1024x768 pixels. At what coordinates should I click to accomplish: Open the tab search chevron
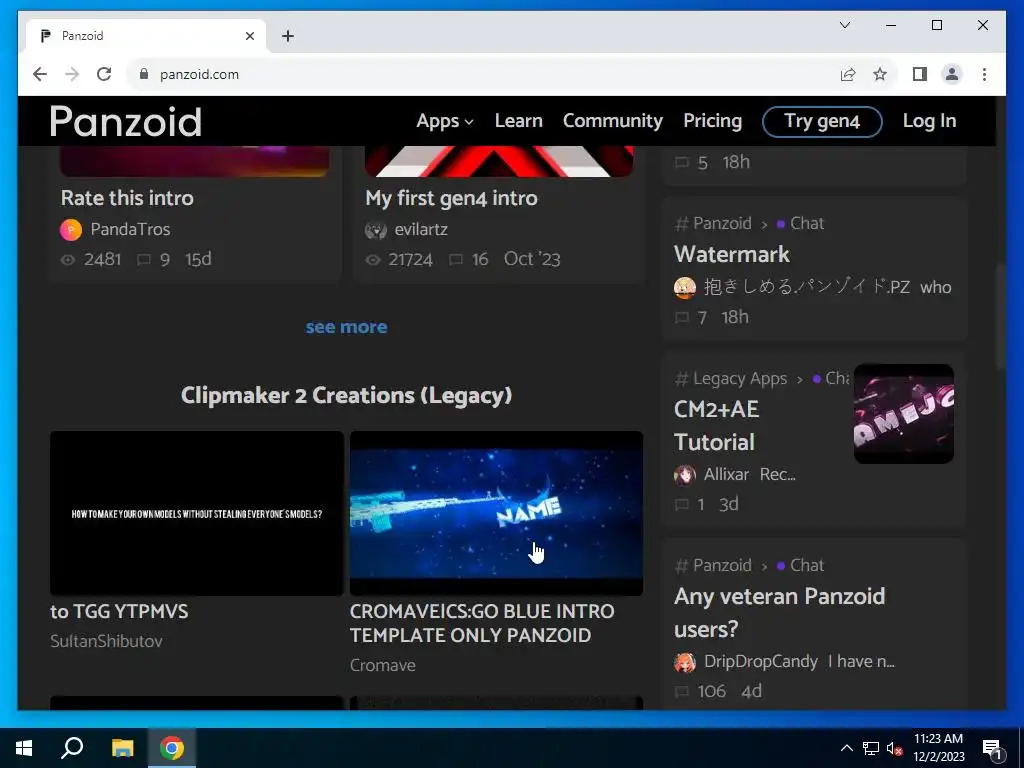click(844, 25)
